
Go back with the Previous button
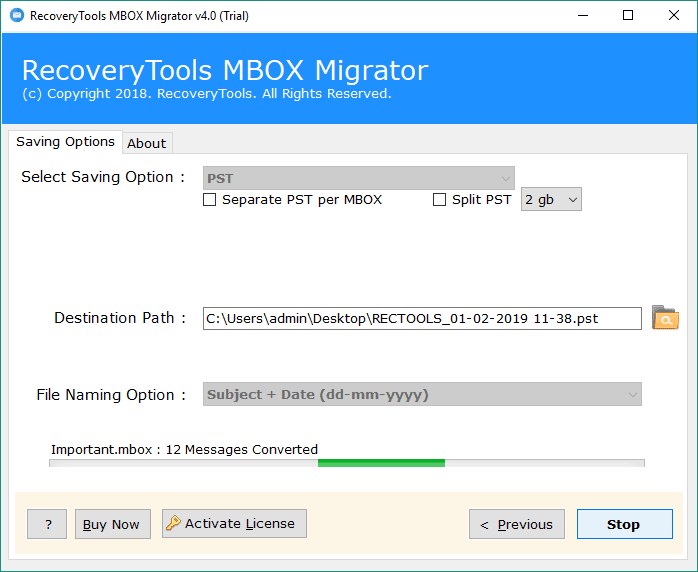tap(517, 524)
